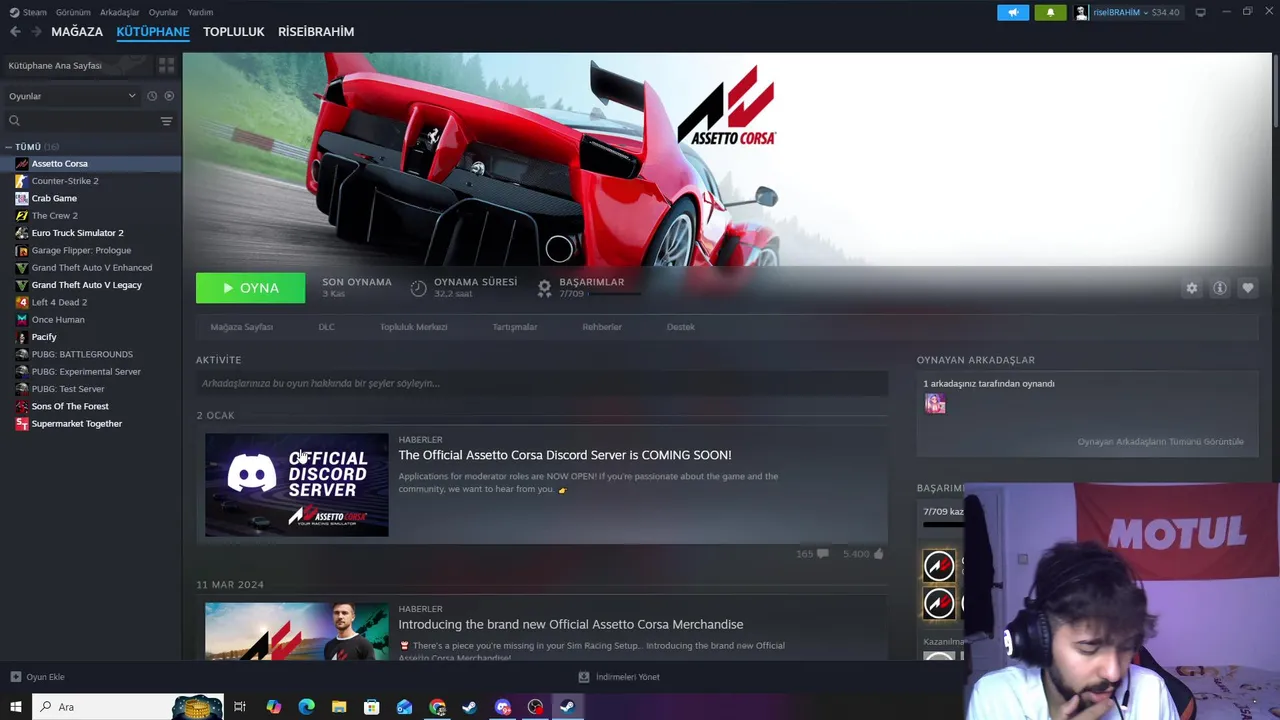Open the Rehberler link
Image resolution: width=1280 pixels, height=720 pixels.
point(602,327)
